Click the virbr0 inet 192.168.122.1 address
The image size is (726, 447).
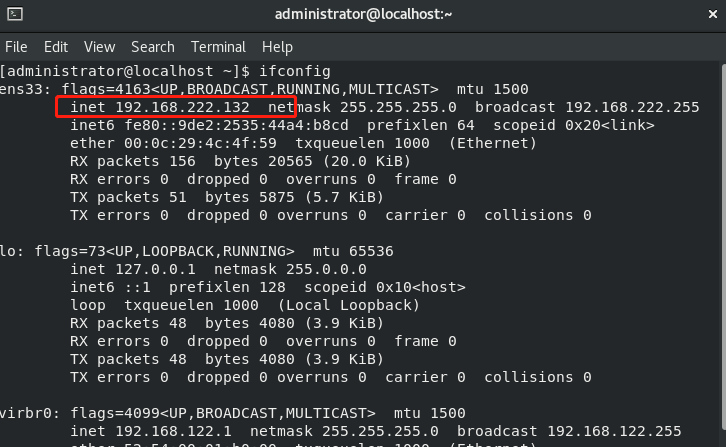click(x=151, y=431)
